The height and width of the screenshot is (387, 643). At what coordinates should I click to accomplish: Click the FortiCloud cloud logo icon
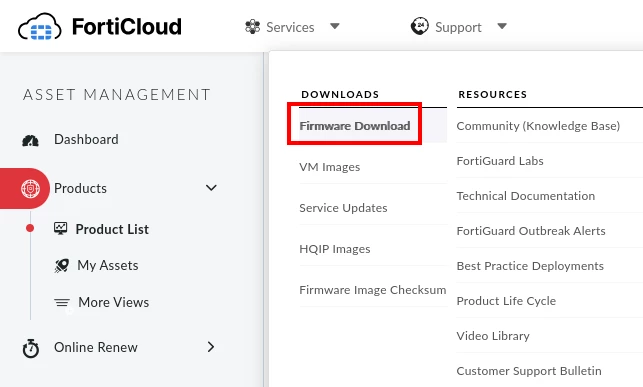pos(40,27)
